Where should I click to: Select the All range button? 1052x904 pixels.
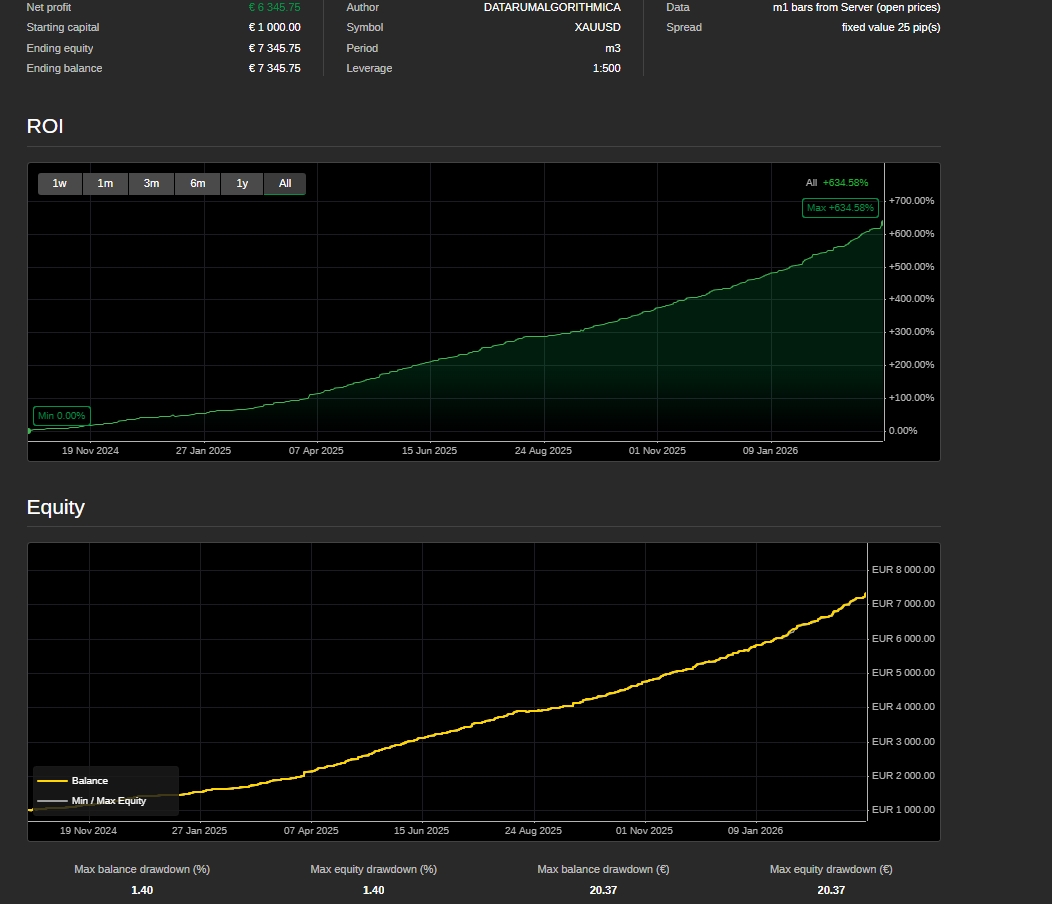[285, 184]
